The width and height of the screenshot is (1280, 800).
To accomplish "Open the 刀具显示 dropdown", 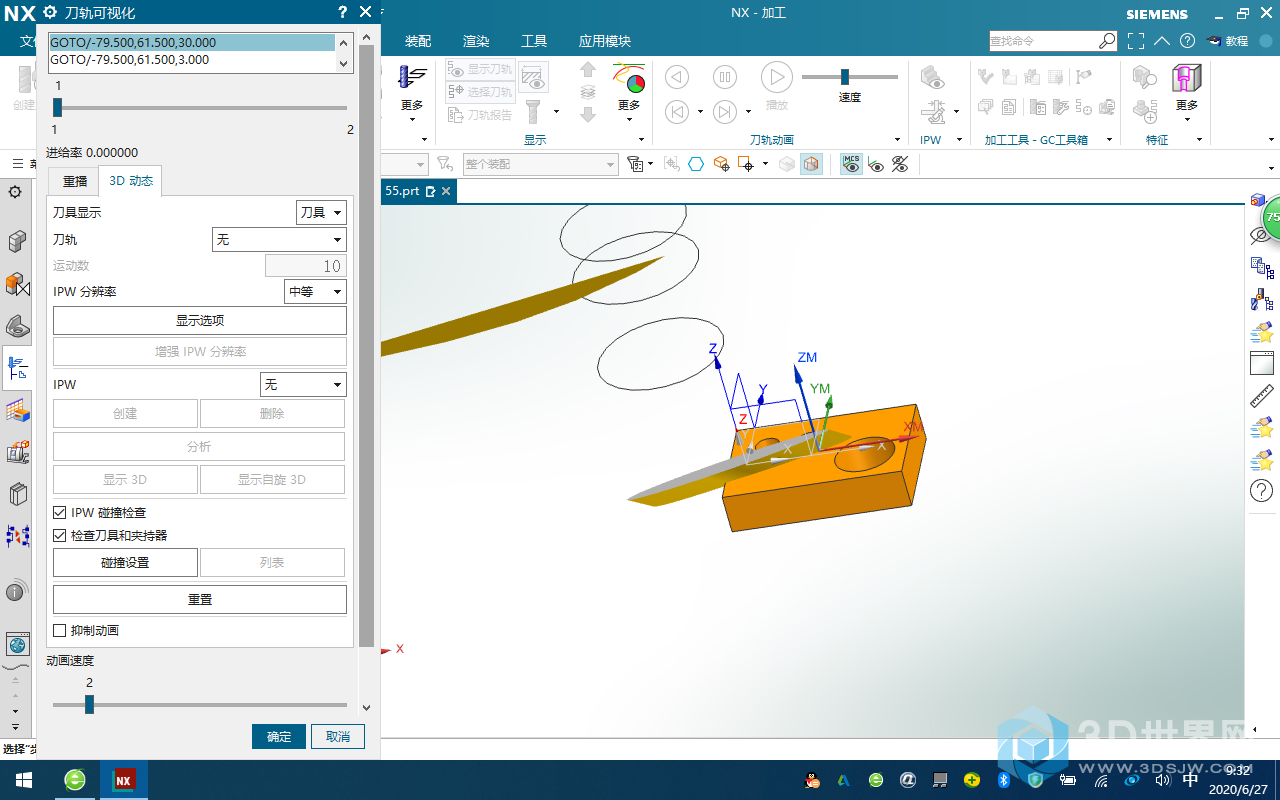I will coord(321,213).
